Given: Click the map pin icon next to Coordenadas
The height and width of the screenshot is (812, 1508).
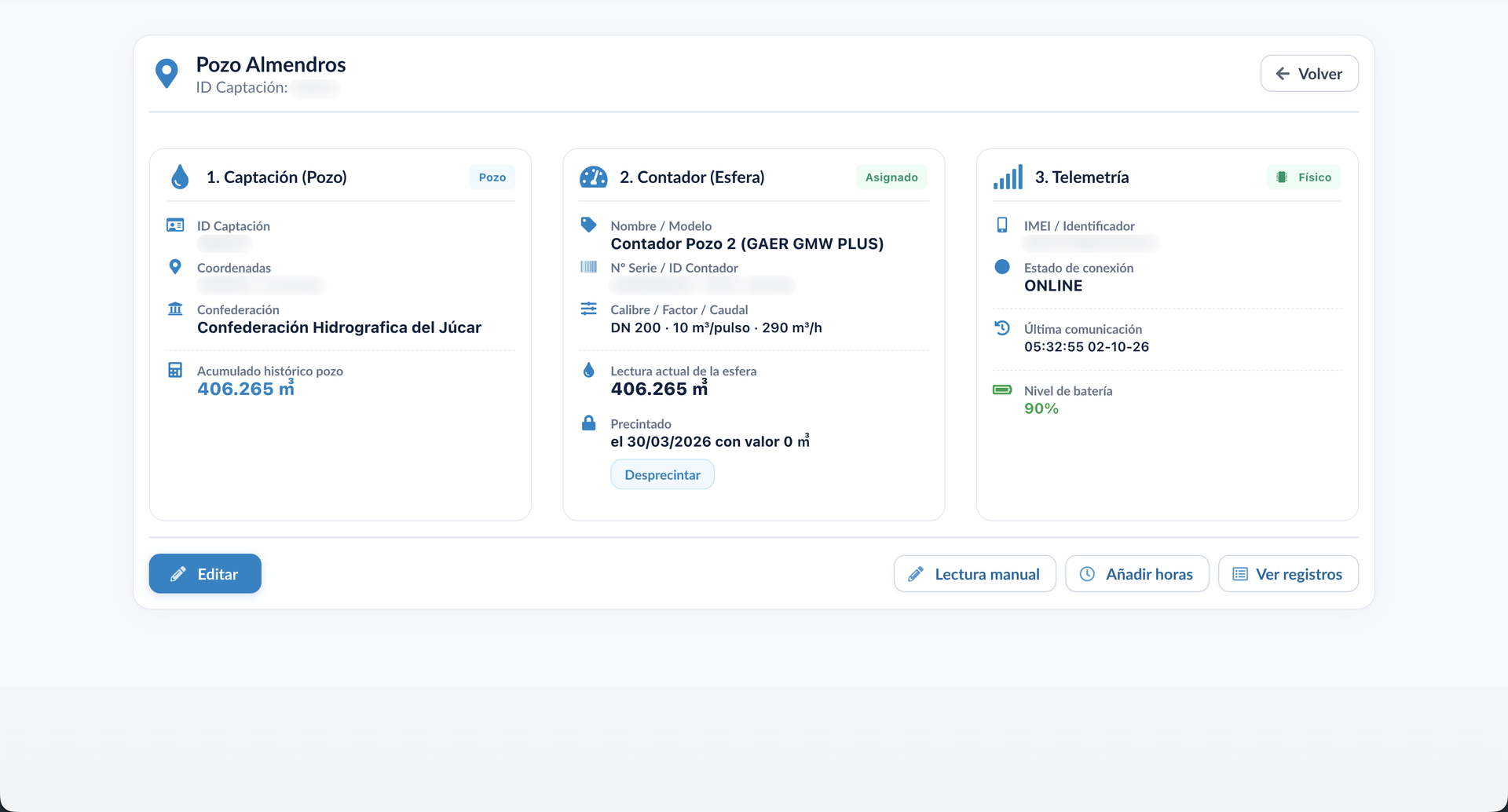Looking at the screenshot, I should 175,267.
